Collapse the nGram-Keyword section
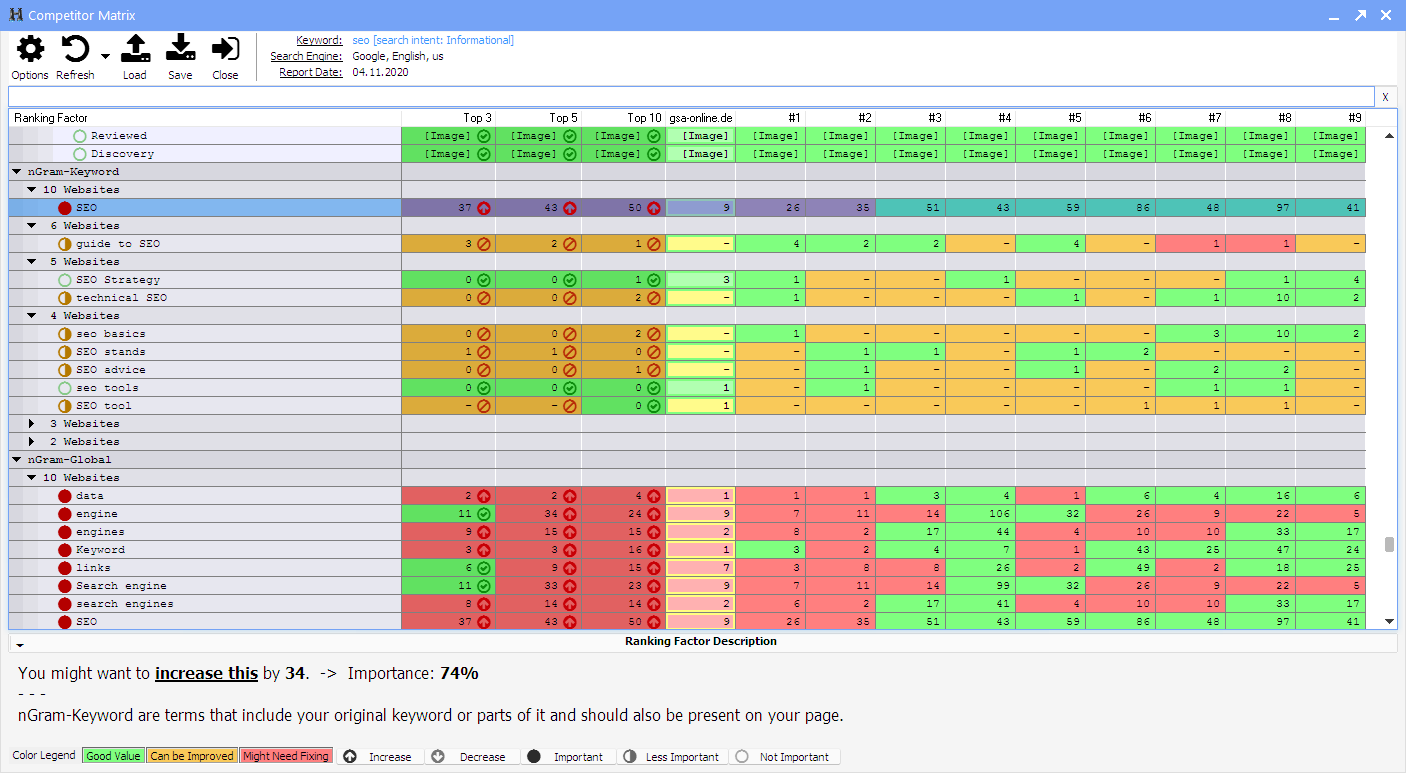Screen dimensions: 1406x773 [x=17, y=172]
